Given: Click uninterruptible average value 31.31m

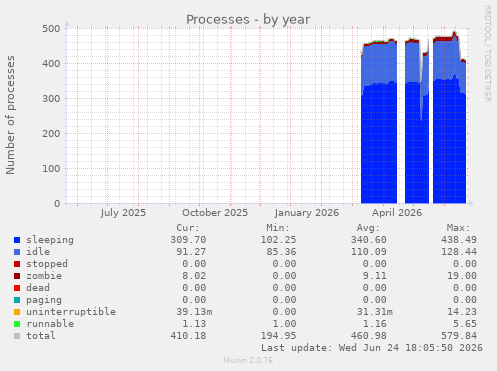Looking at the screenshot, I should pos(375,312).
